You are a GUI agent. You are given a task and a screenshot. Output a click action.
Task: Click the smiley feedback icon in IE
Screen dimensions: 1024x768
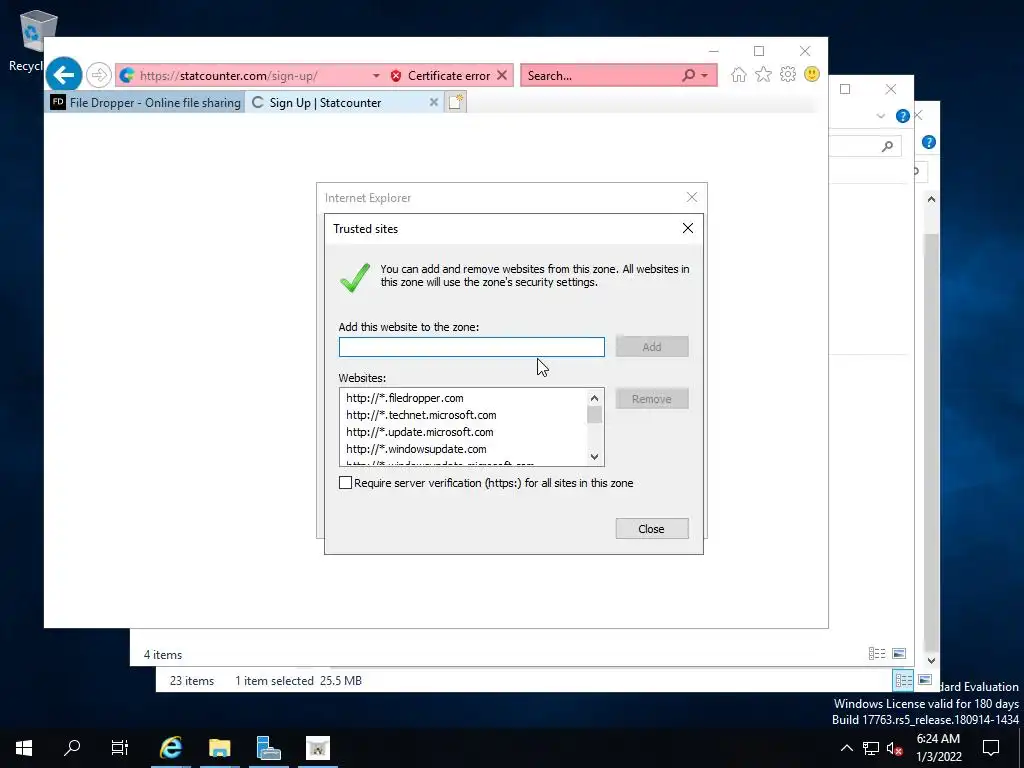click(x=812, y=74)
